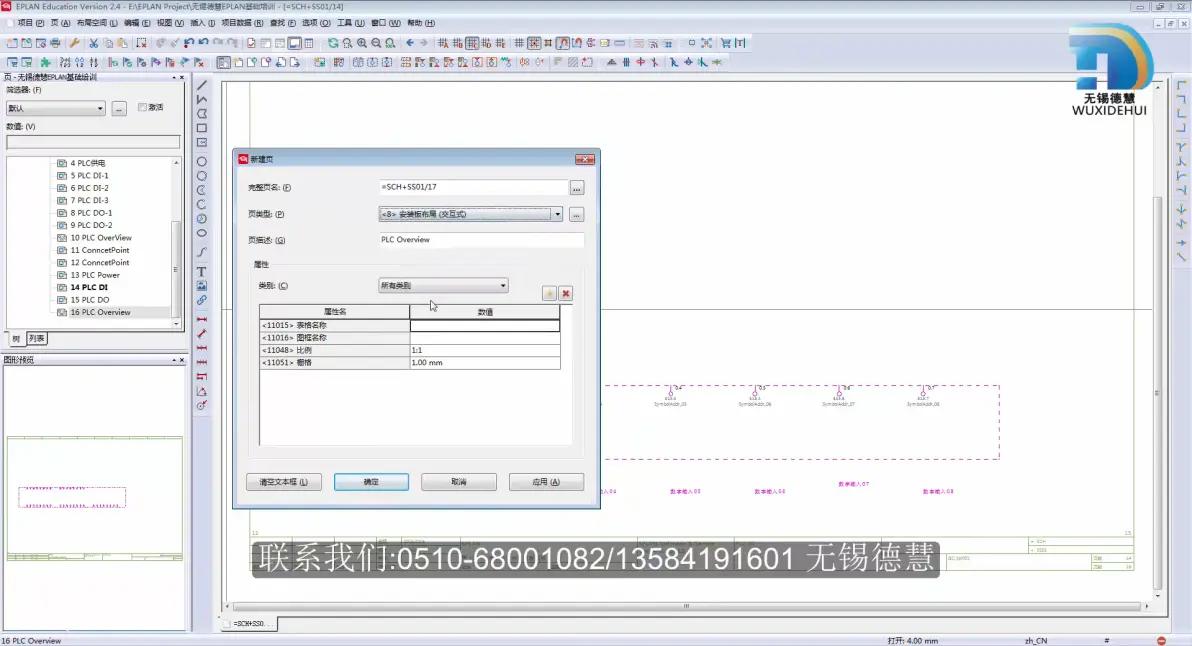Open the 项目数据 (R) menu

pyautogui.click(x=243, y=23)
